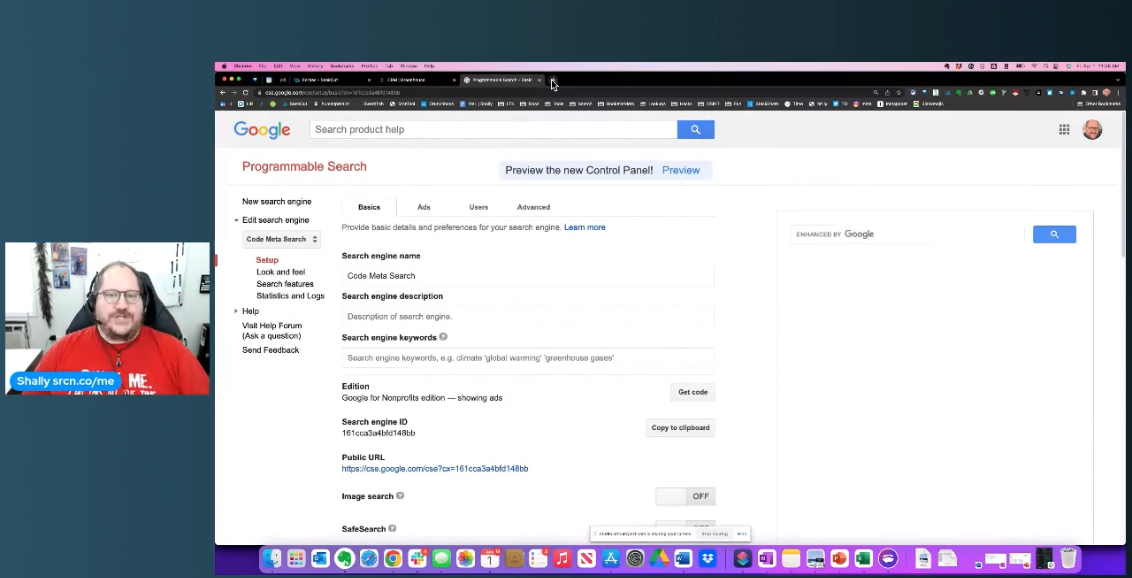
Task: Click the Enhanced by Google preview search box
Action: tap(908, 235)
